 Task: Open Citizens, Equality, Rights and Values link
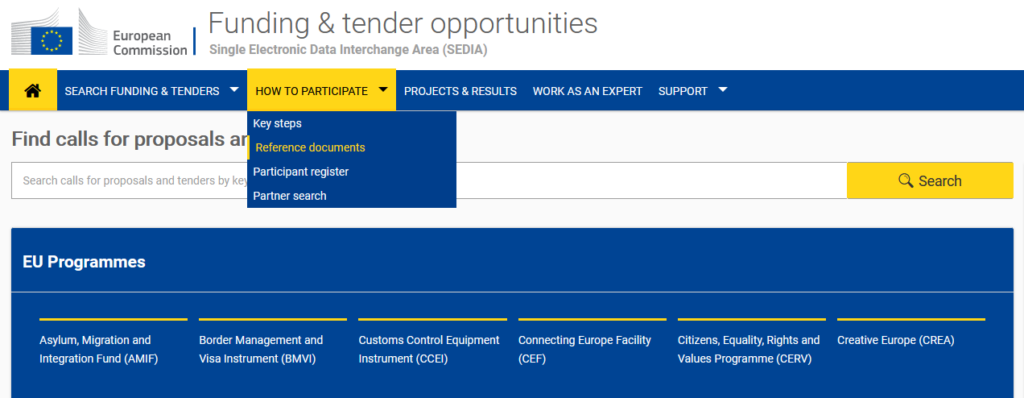click(x=748, y=350)
